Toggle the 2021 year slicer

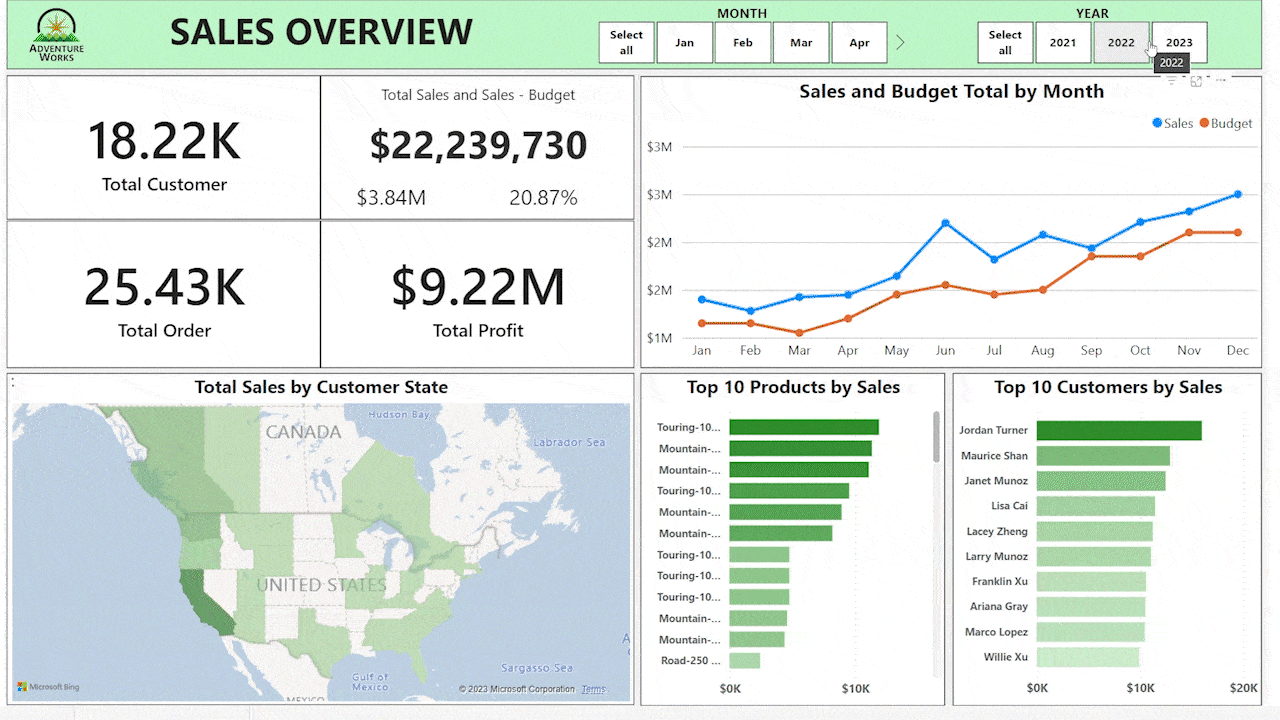(1063, 43)
